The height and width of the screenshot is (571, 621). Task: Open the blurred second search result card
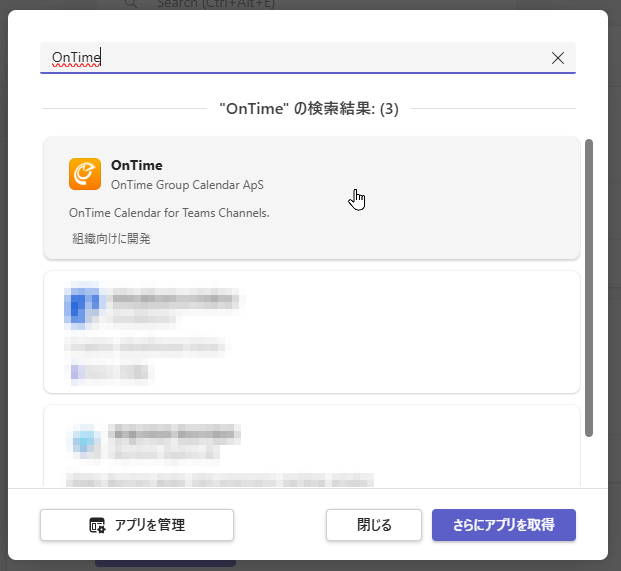(312, 332)
